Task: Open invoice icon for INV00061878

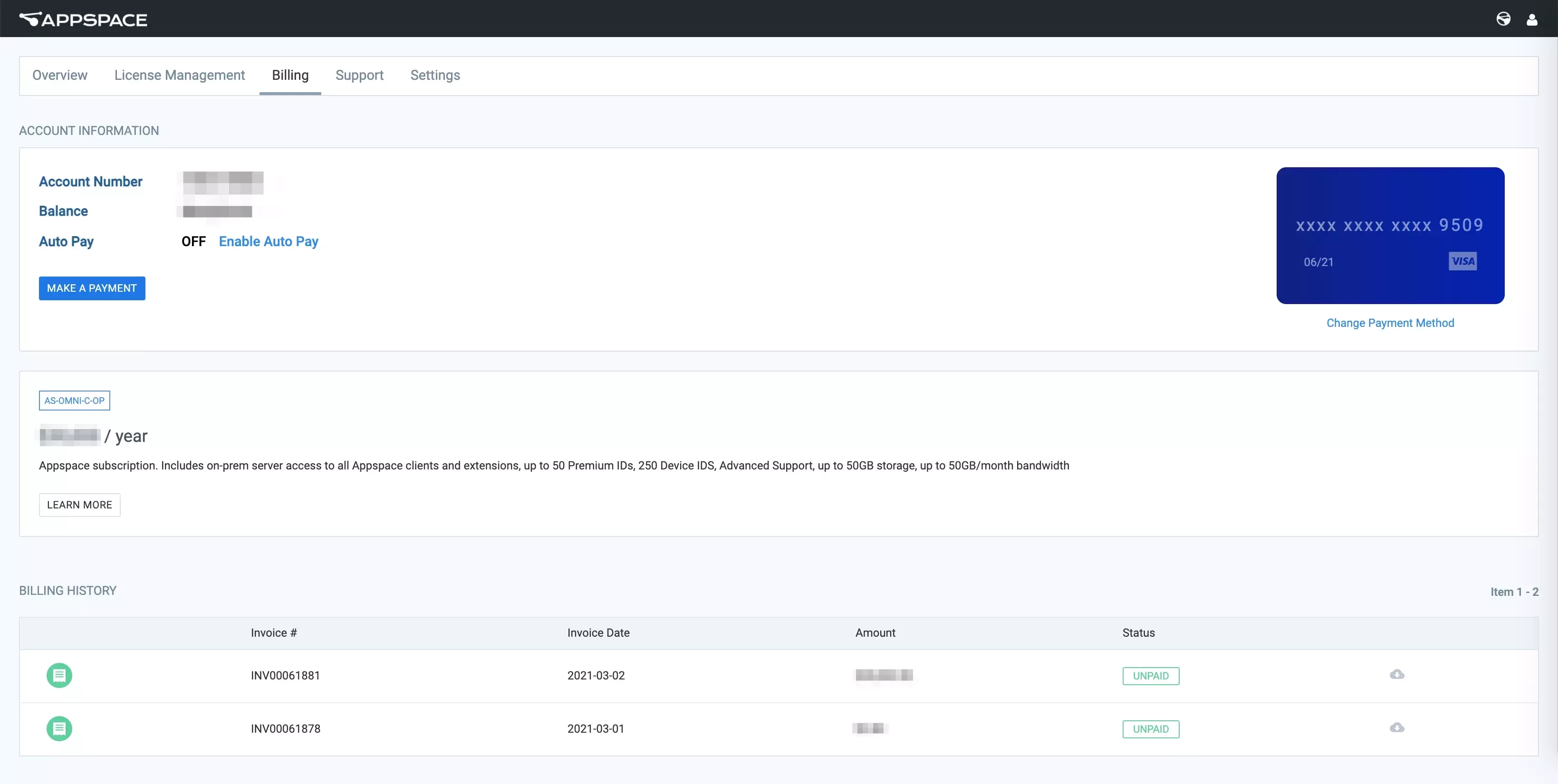Action: (x=59, y=728)
